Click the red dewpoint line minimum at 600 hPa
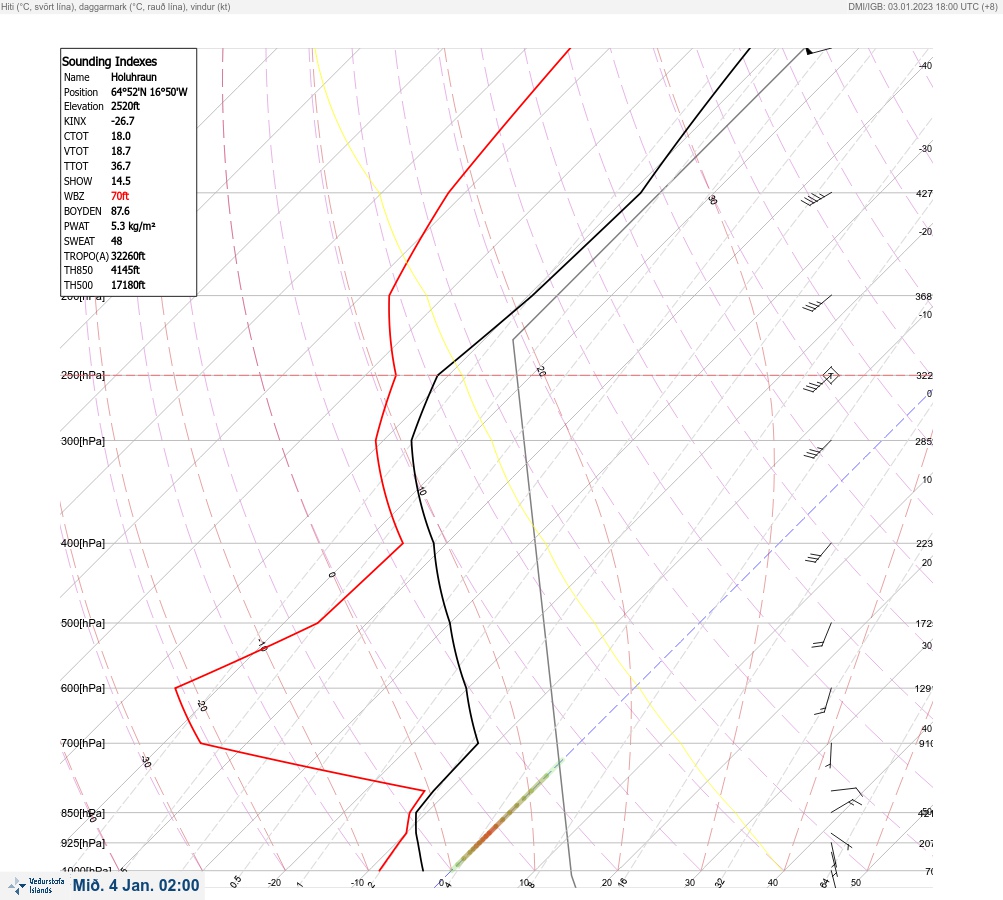The height and width of the screenshot is (900, 1003). [x=175, y=688]
